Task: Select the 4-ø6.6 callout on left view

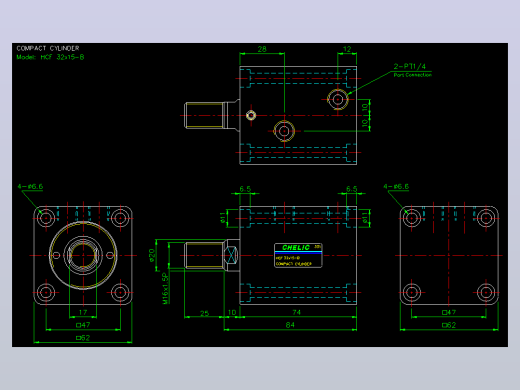Action: tap(30, 187)
